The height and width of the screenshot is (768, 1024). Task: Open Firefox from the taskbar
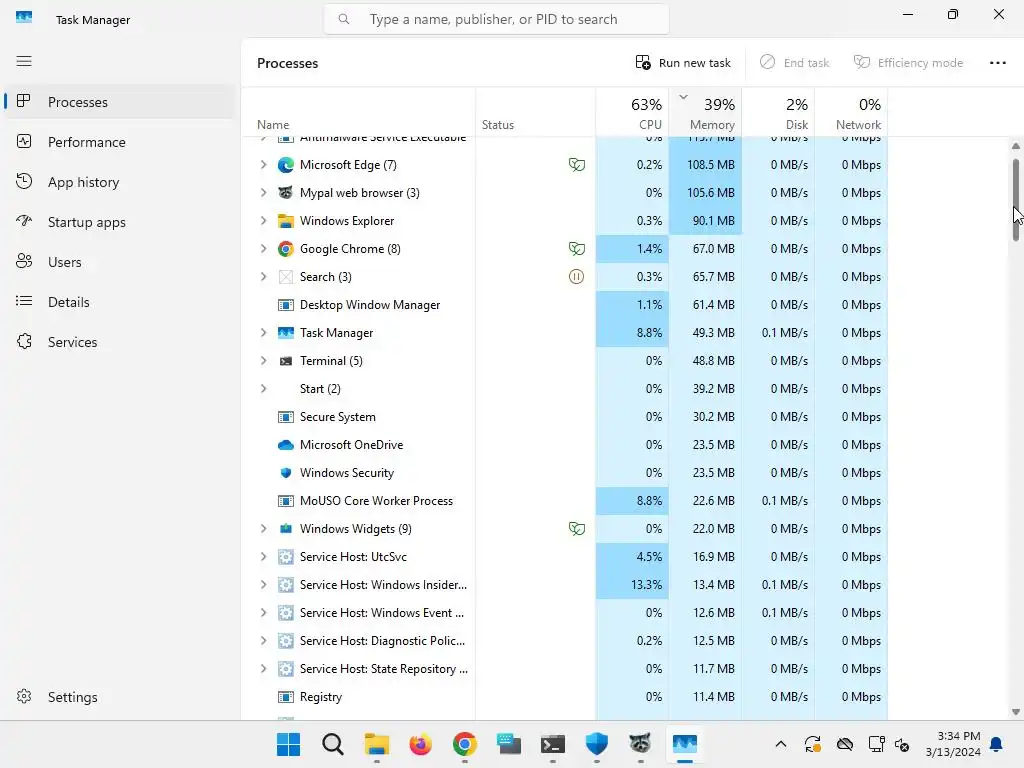point(421,744)
